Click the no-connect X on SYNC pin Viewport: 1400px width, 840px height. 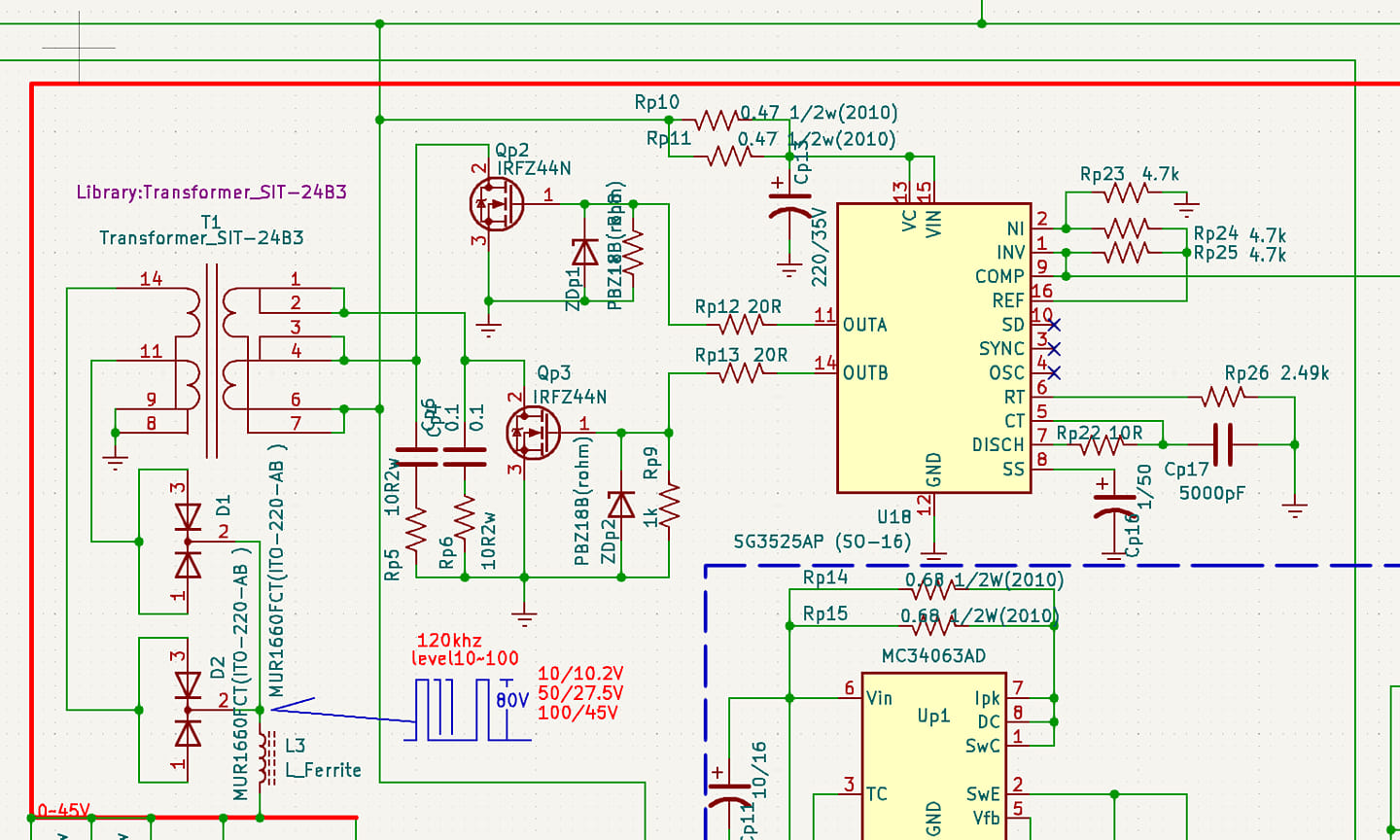(x=1054, y=348)
